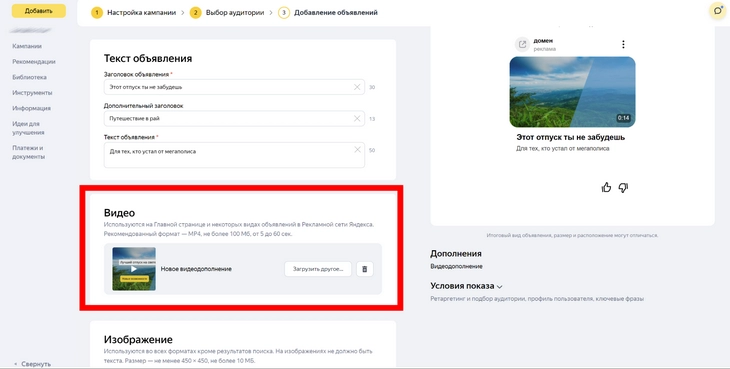This screenshot has height=369, width=730.
Task: Clear the ad headline field with X
Action: [357, 87]
